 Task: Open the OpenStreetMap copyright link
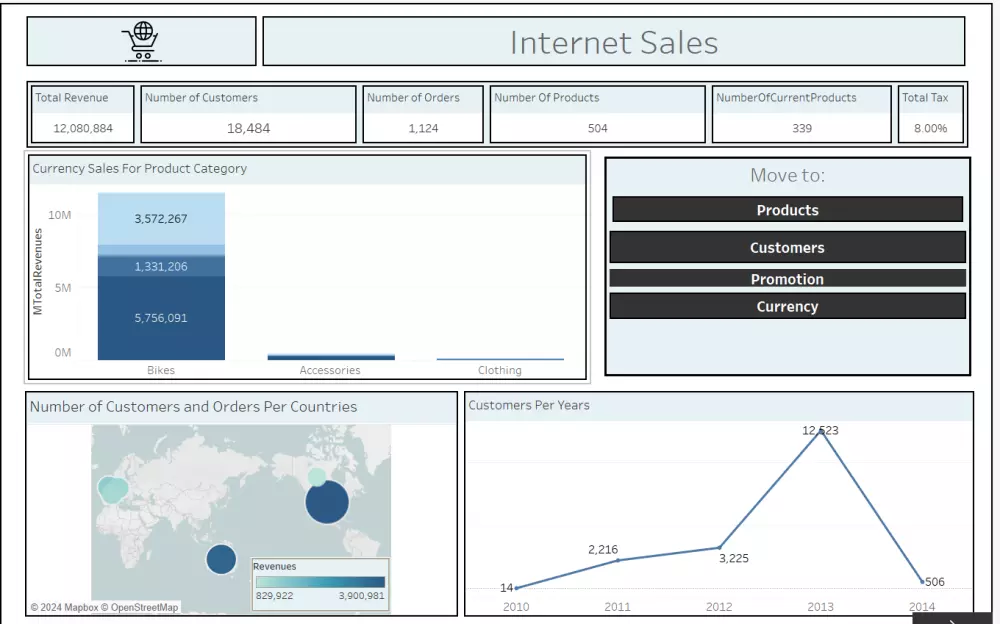click(x=145, y=607)
